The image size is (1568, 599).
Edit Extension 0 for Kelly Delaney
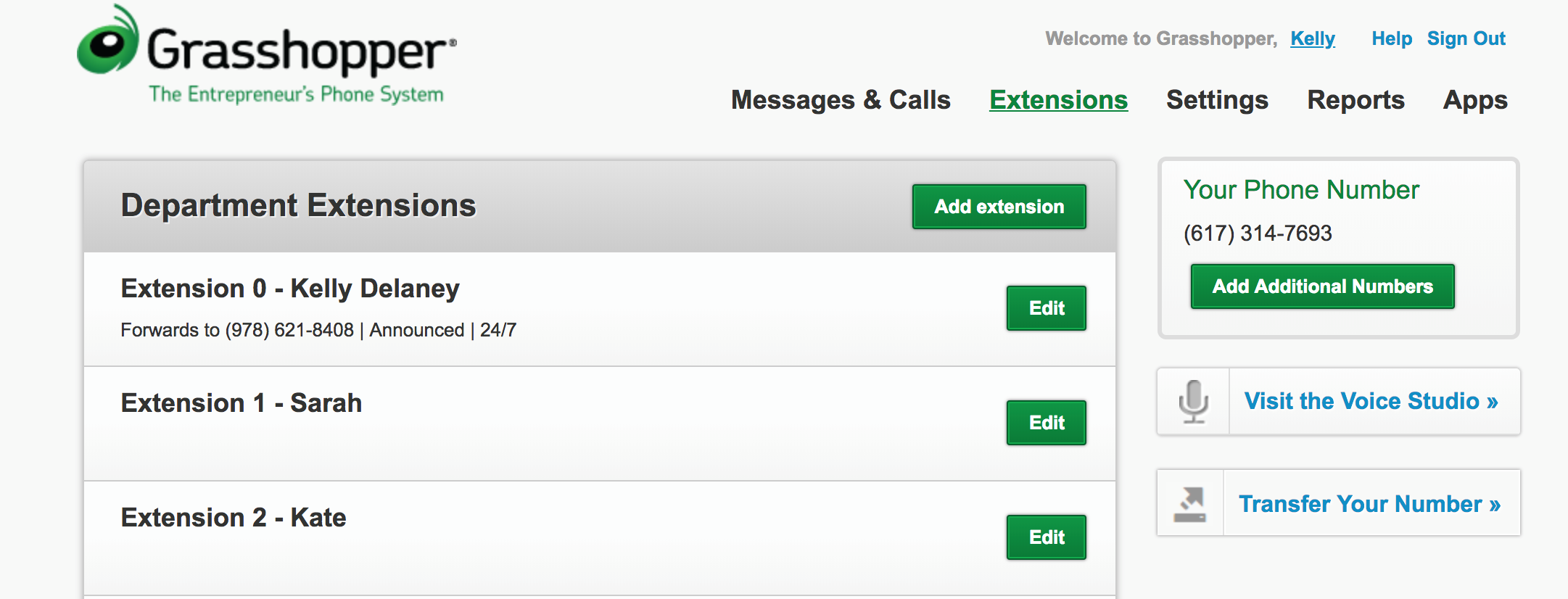pyautogui.click(x=1046, y=308)
